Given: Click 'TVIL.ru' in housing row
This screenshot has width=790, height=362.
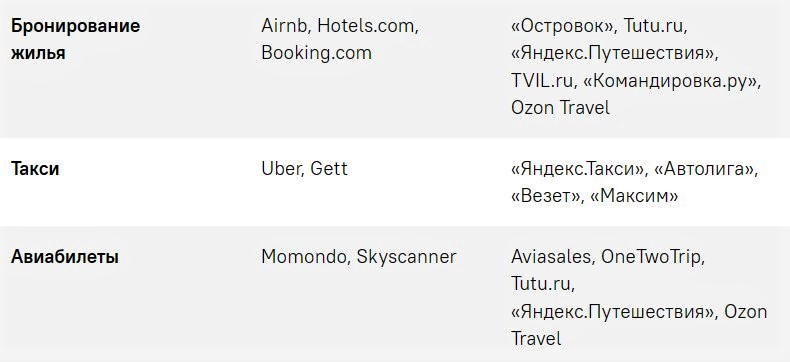Looking at the screenshot, I should tap(542, 81).
